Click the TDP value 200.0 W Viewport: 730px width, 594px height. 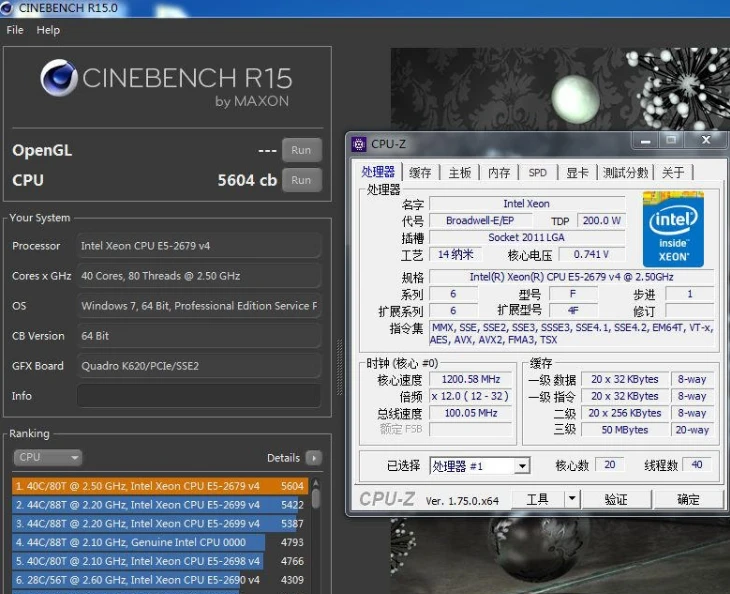[x=602, y=220]
